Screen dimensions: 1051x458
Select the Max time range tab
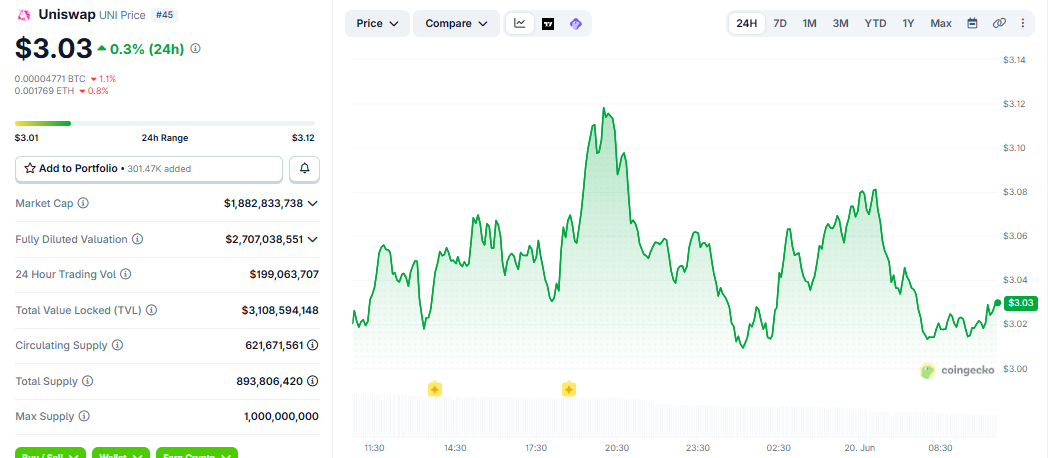941,23
